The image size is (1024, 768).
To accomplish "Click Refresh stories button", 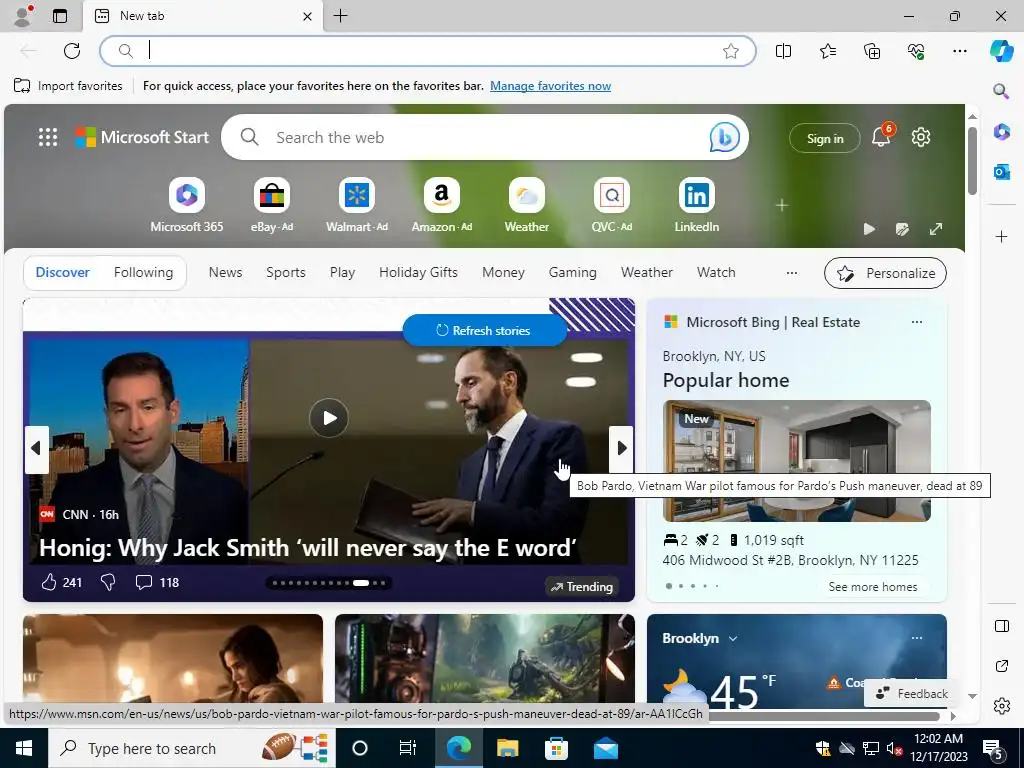I will tap(484, 330).
